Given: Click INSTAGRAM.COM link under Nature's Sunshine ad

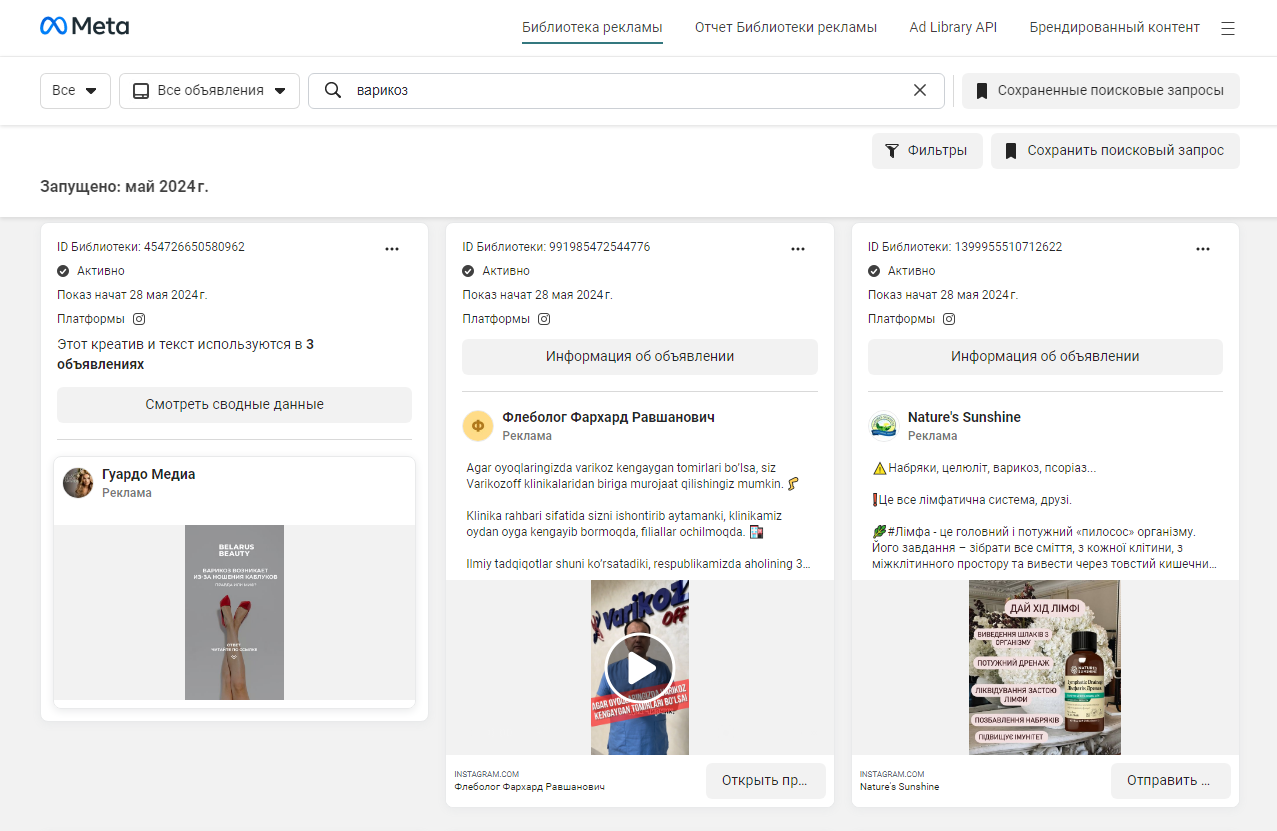Looking at the screenshot, I should [x=892, y=774].
